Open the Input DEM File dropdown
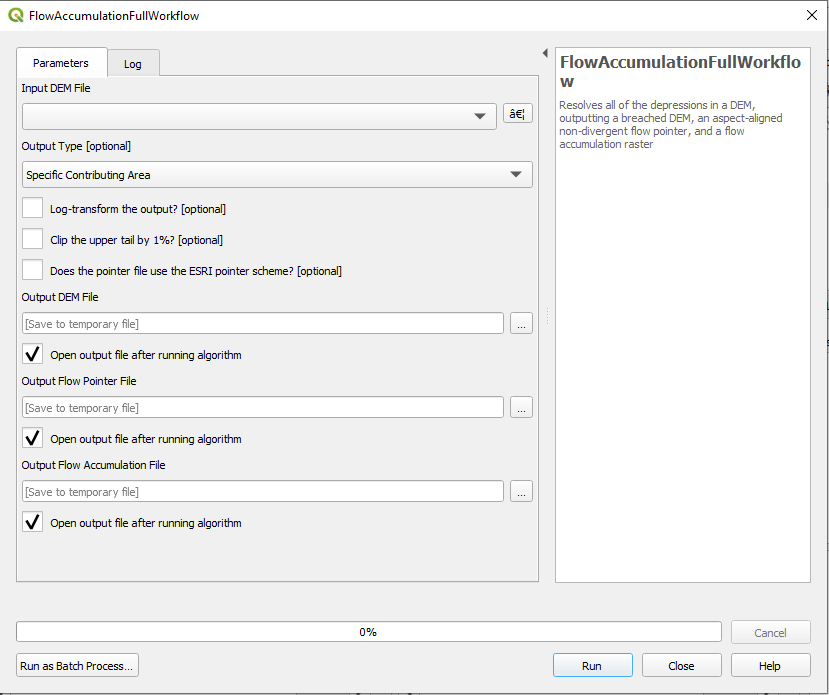829x695 pixels. [259, 116]
